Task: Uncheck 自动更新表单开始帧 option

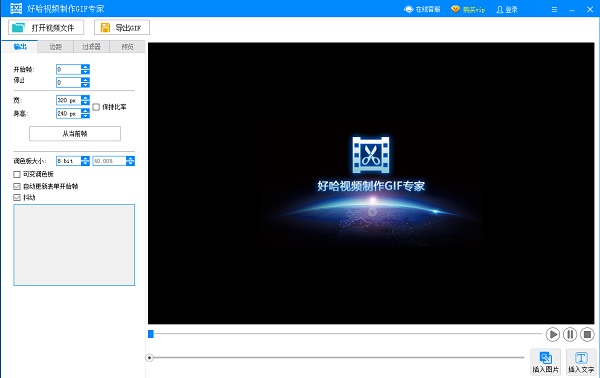Action: point(17,186)
